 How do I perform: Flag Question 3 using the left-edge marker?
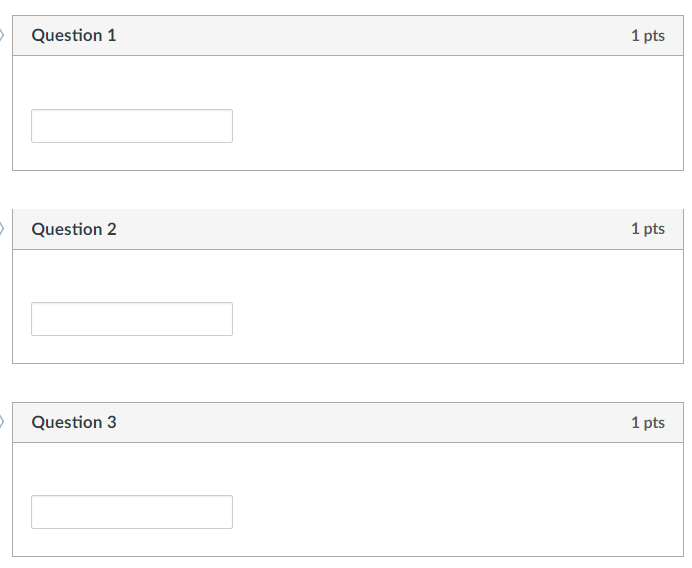3,422
